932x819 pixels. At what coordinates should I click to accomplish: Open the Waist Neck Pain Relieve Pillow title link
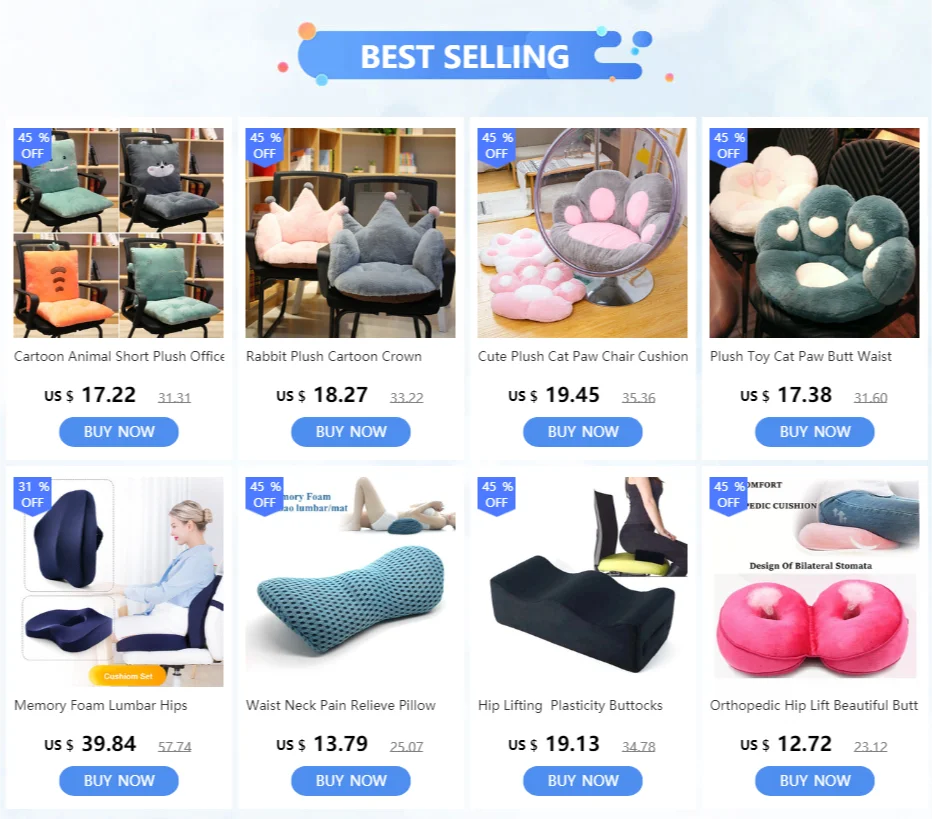tap(341, 705)
